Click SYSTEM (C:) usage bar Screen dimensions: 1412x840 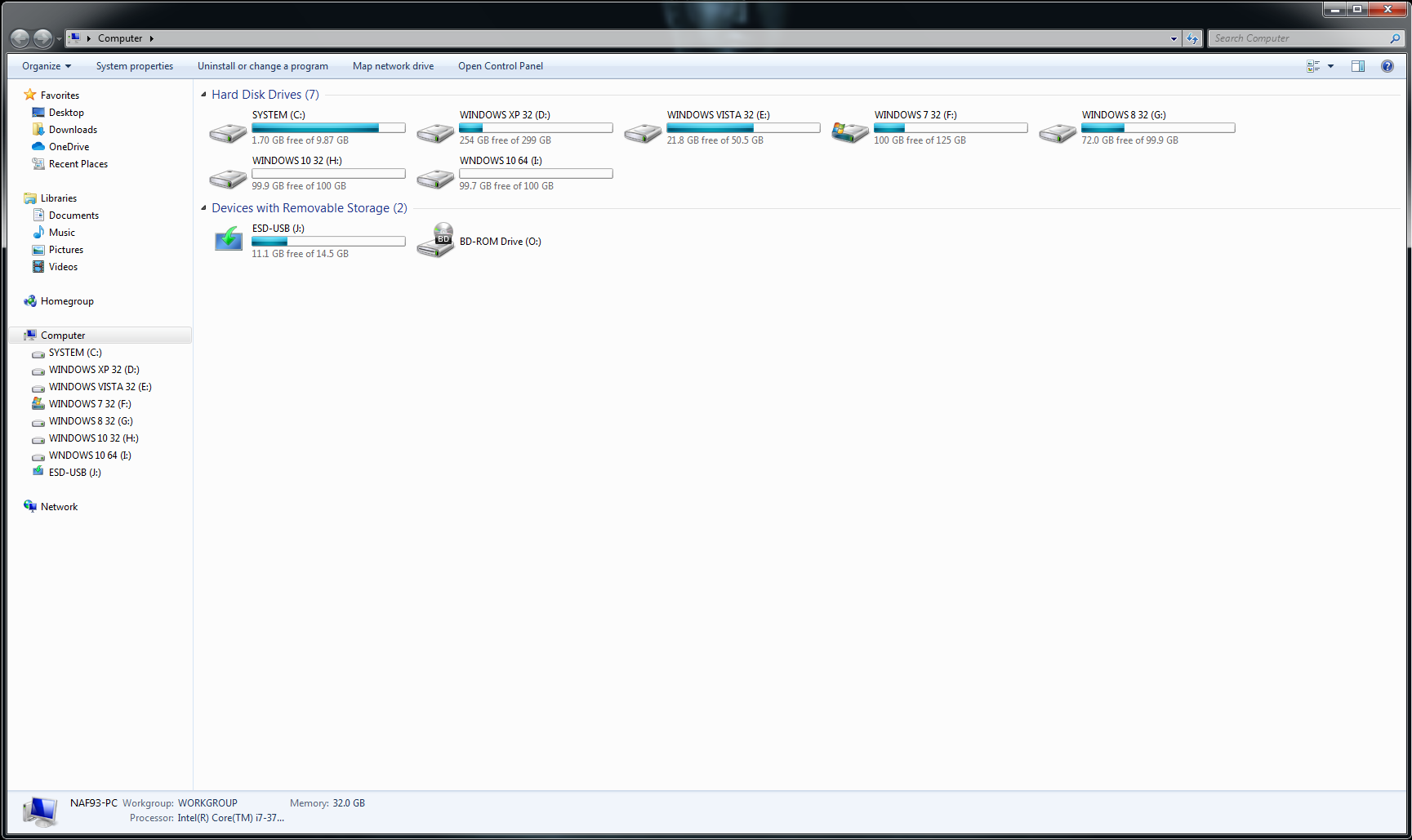click(x=328, y=128)
